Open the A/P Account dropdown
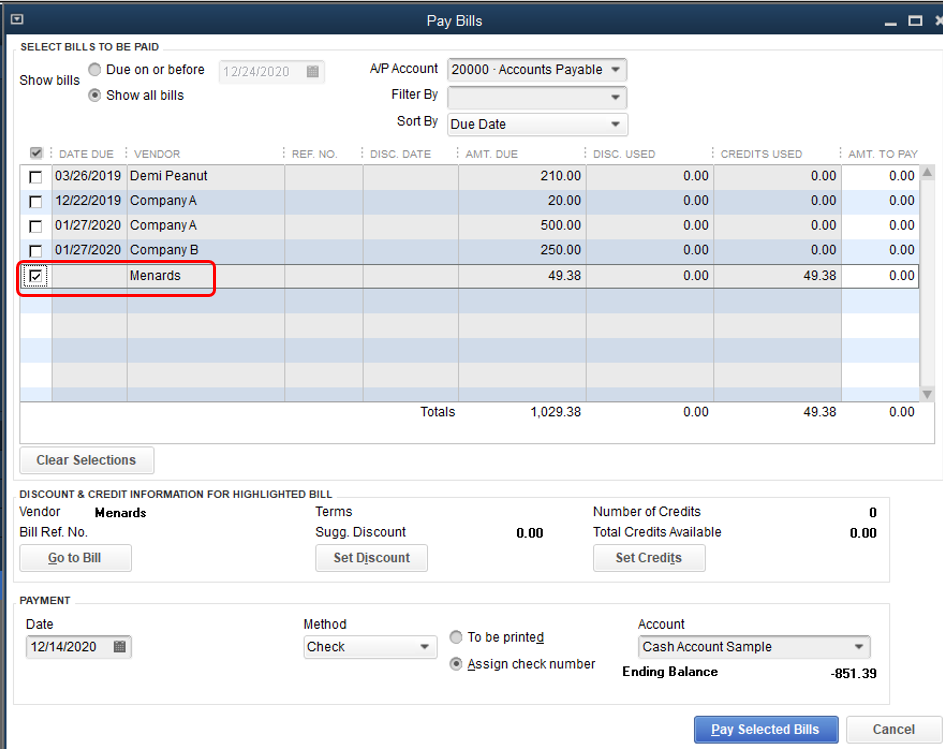Screen dimensions: 943x749 537,70
